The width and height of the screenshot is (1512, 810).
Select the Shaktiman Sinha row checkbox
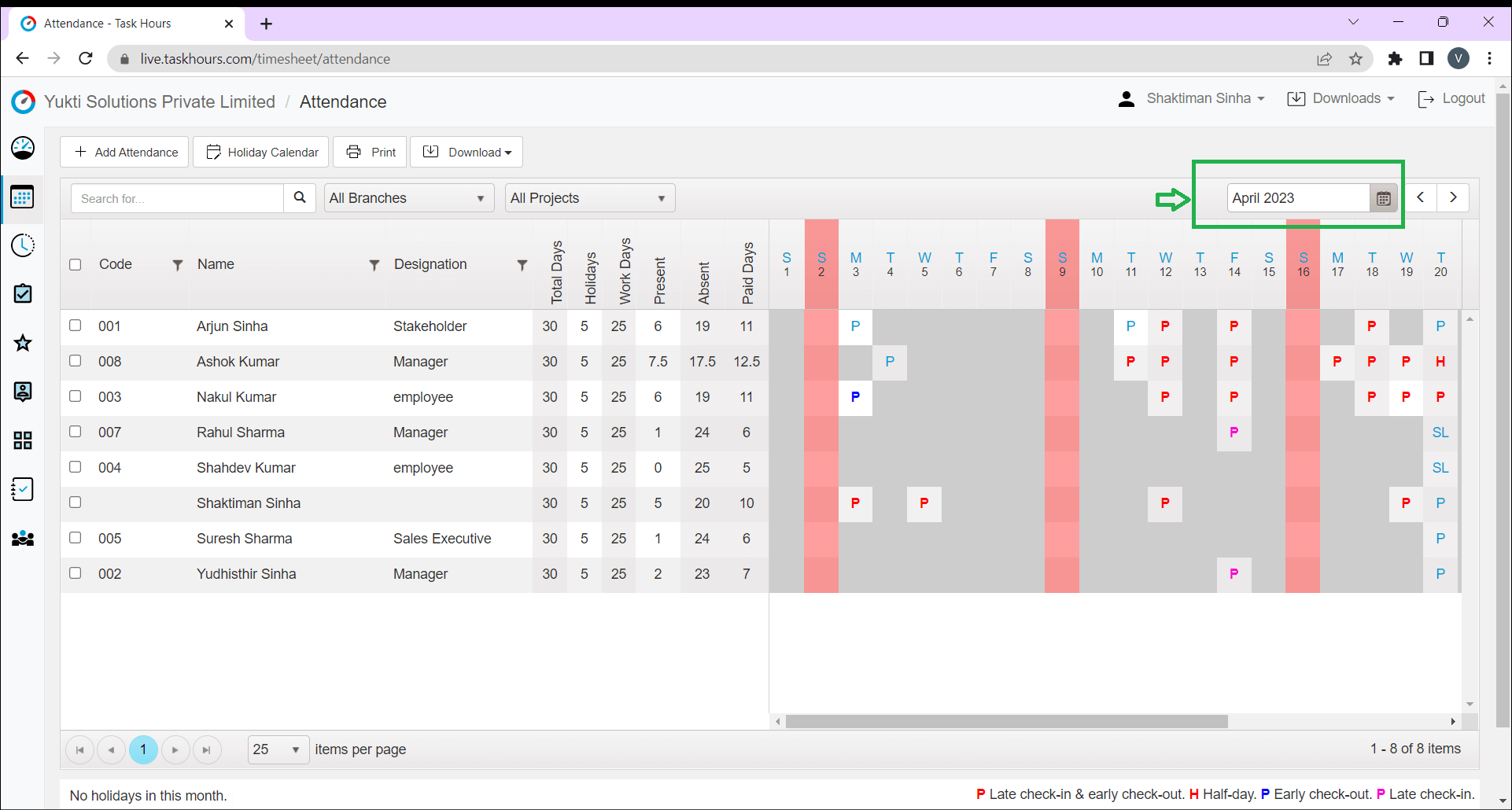(76, 503)
